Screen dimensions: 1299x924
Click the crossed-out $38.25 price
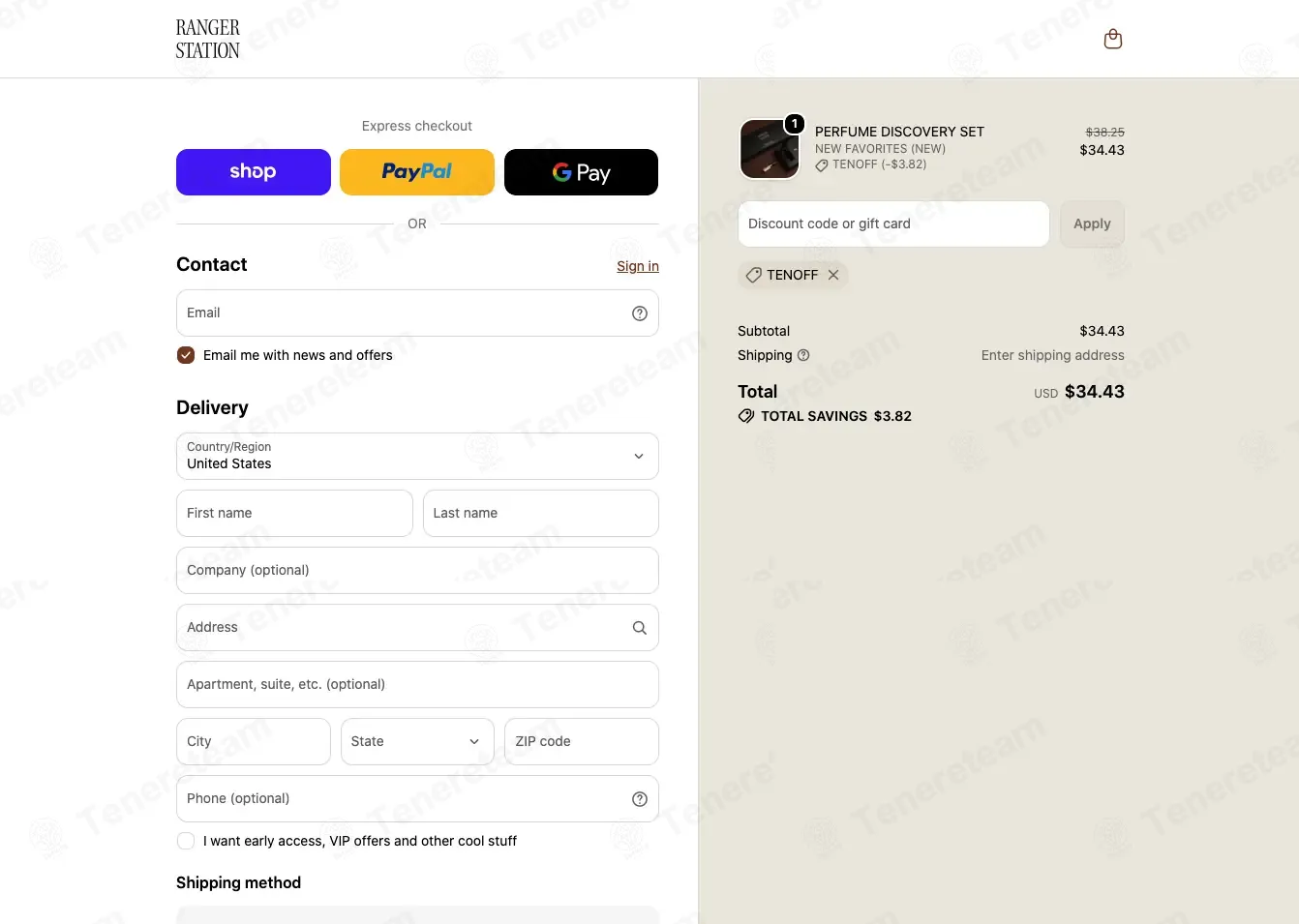1105,132
